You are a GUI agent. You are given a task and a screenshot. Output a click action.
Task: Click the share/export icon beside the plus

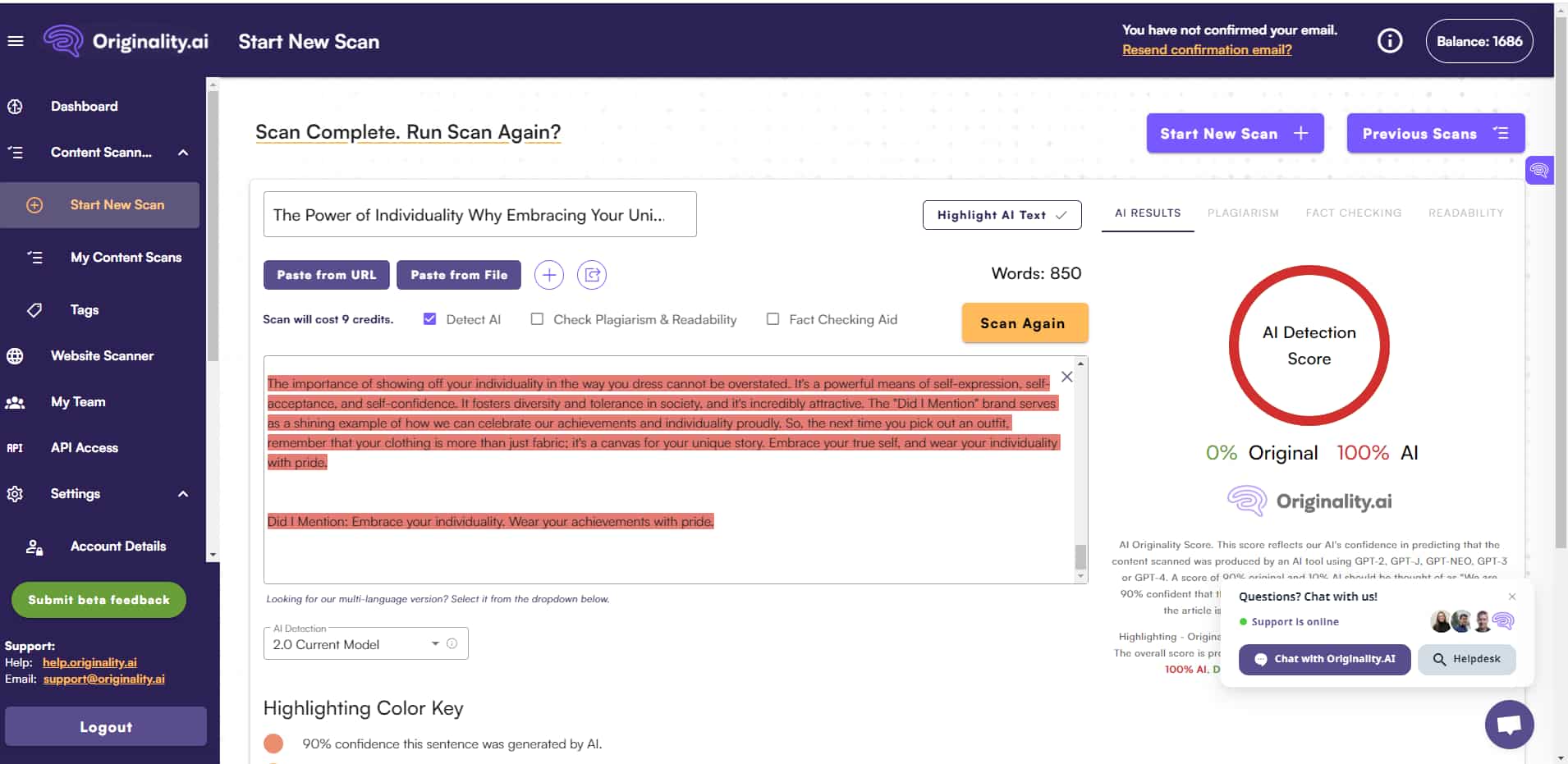pyautogui.click(x=592, y=275)
